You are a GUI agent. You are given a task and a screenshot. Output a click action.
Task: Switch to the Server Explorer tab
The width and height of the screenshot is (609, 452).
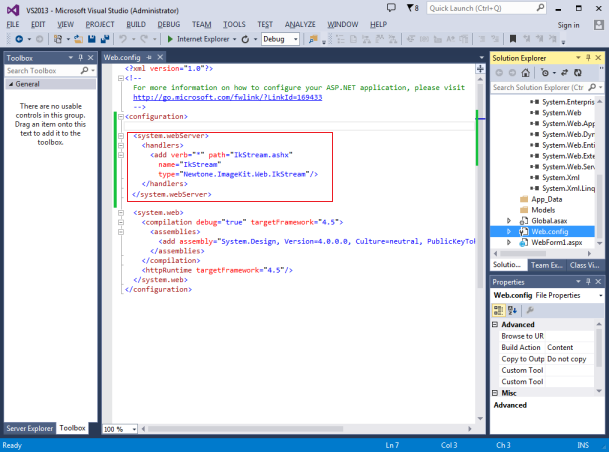coord(30,428)
